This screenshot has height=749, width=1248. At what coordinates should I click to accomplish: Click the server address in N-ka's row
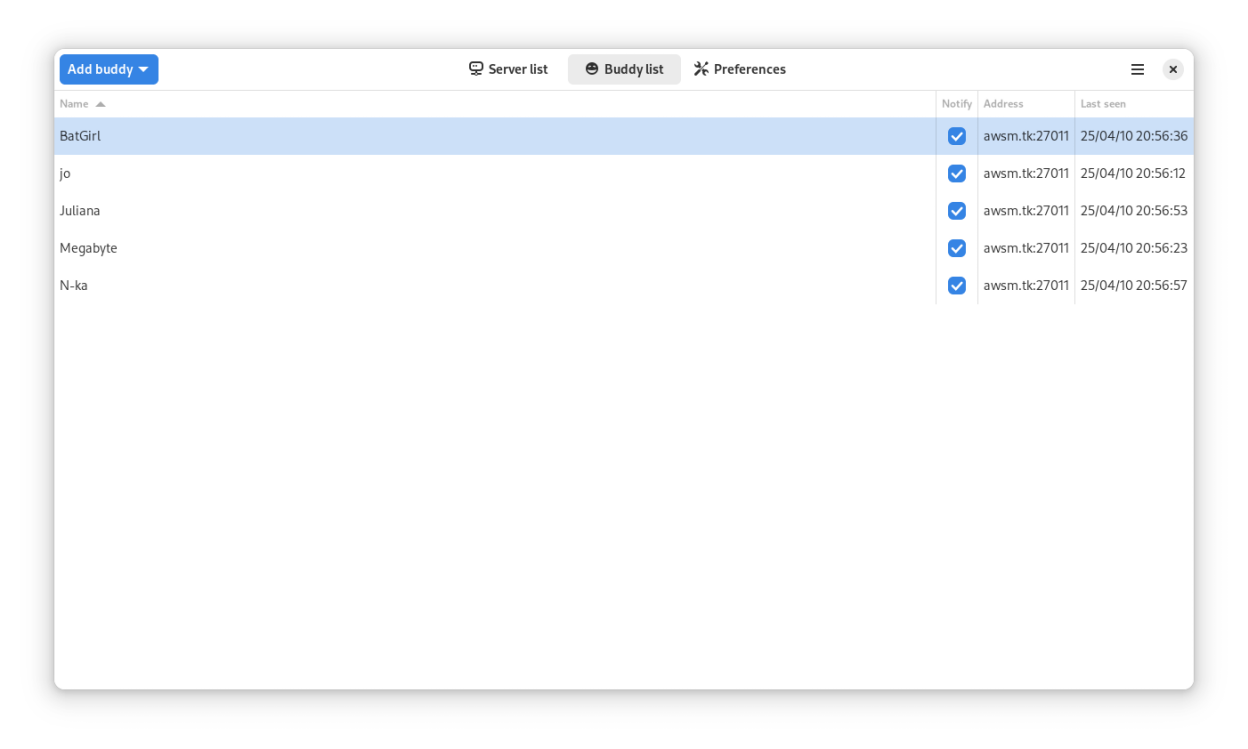coord(1026,286)
